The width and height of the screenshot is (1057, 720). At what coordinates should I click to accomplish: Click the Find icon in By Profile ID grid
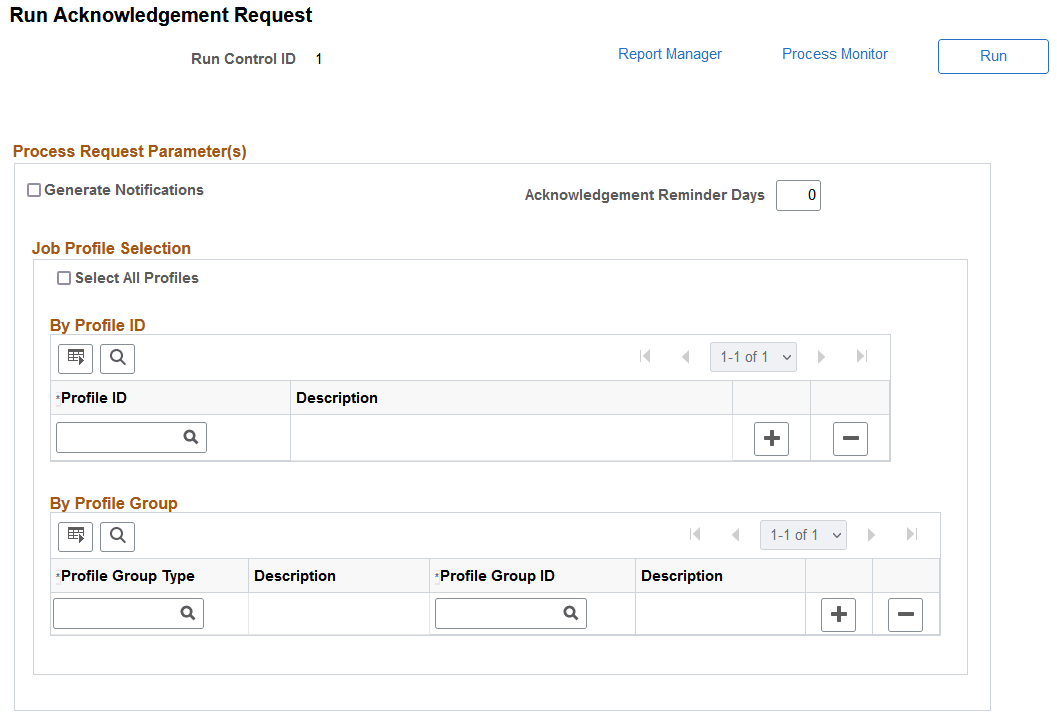117,358
